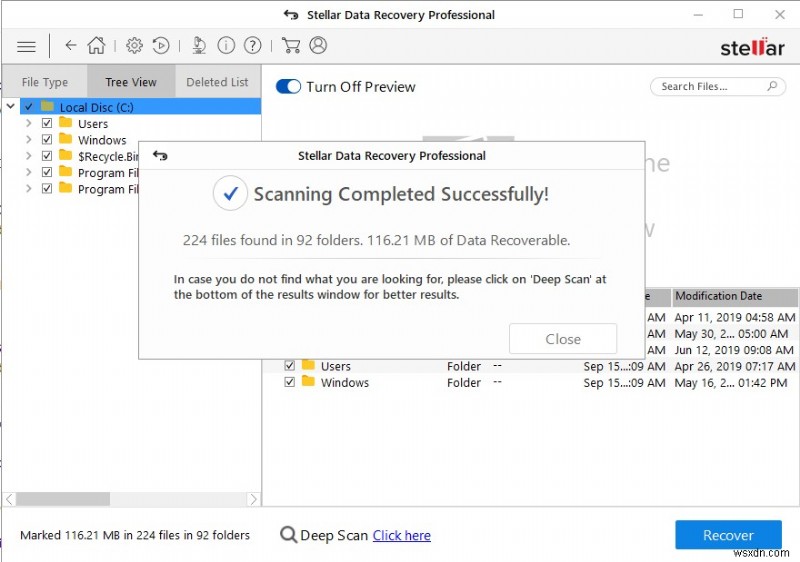Uncheck the $Recycle.Bin checkbox
The width and height of the screenshot is (800, 562).
46,156
